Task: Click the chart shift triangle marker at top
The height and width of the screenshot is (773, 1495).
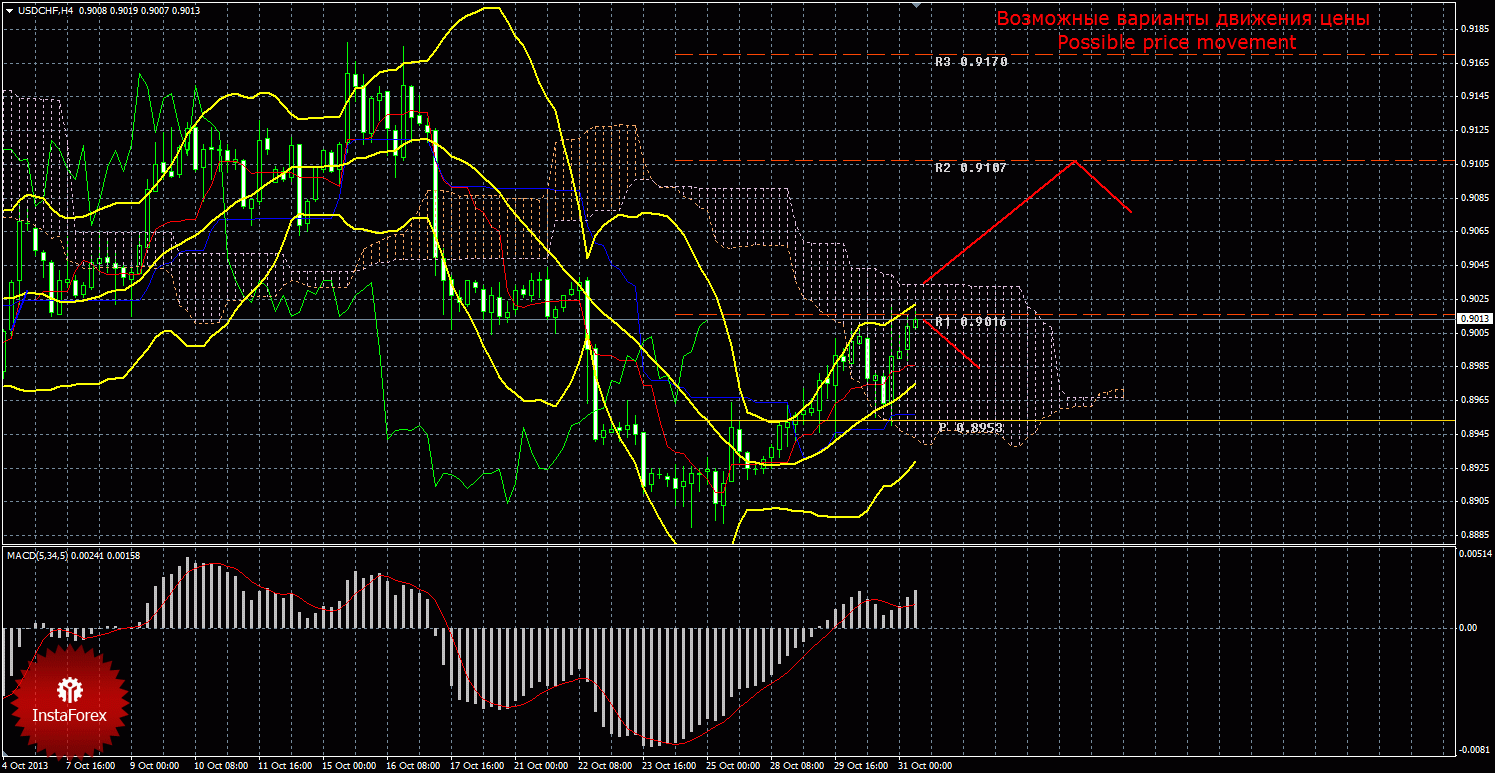Action: click(x=915, y=4)
